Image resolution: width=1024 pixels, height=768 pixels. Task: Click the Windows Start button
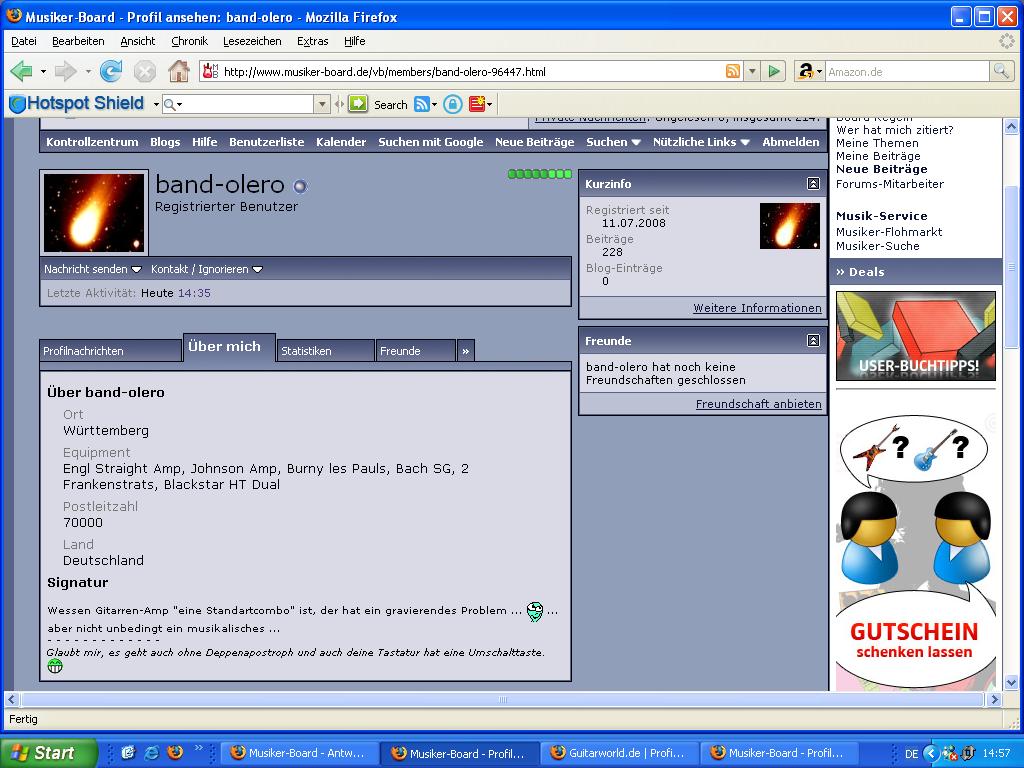[x=48, y=753]
